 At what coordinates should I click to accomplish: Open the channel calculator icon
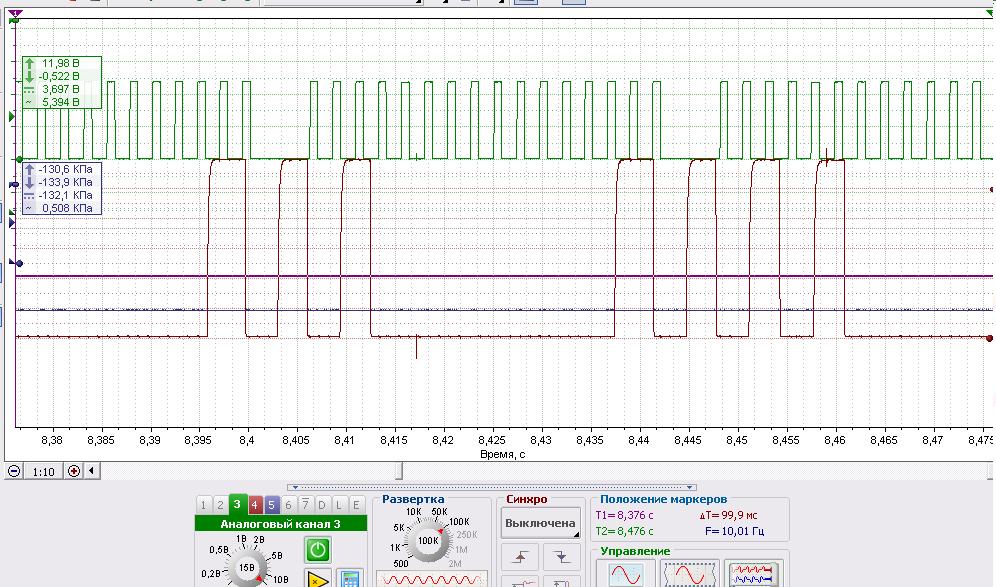350,579
